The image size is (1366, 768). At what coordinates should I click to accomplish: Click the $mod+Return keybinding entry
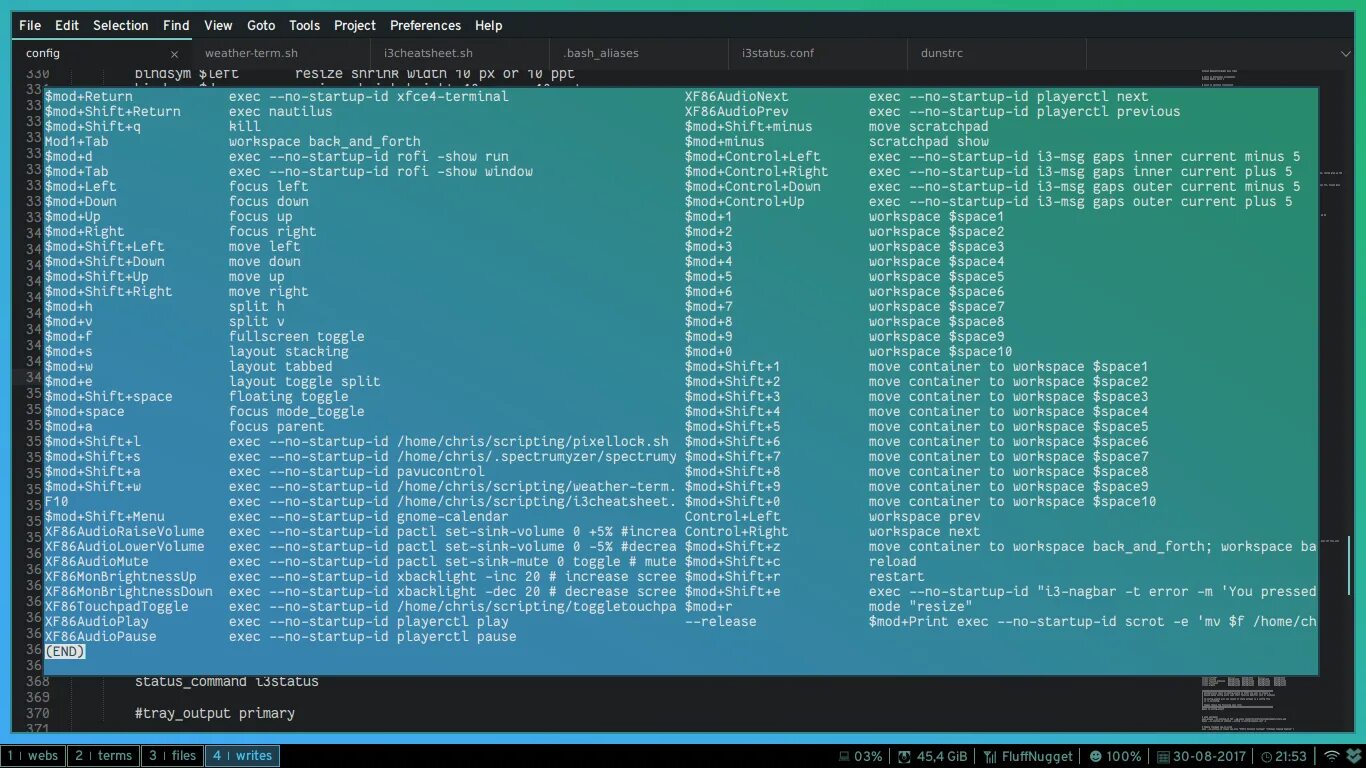click(88, 96)
